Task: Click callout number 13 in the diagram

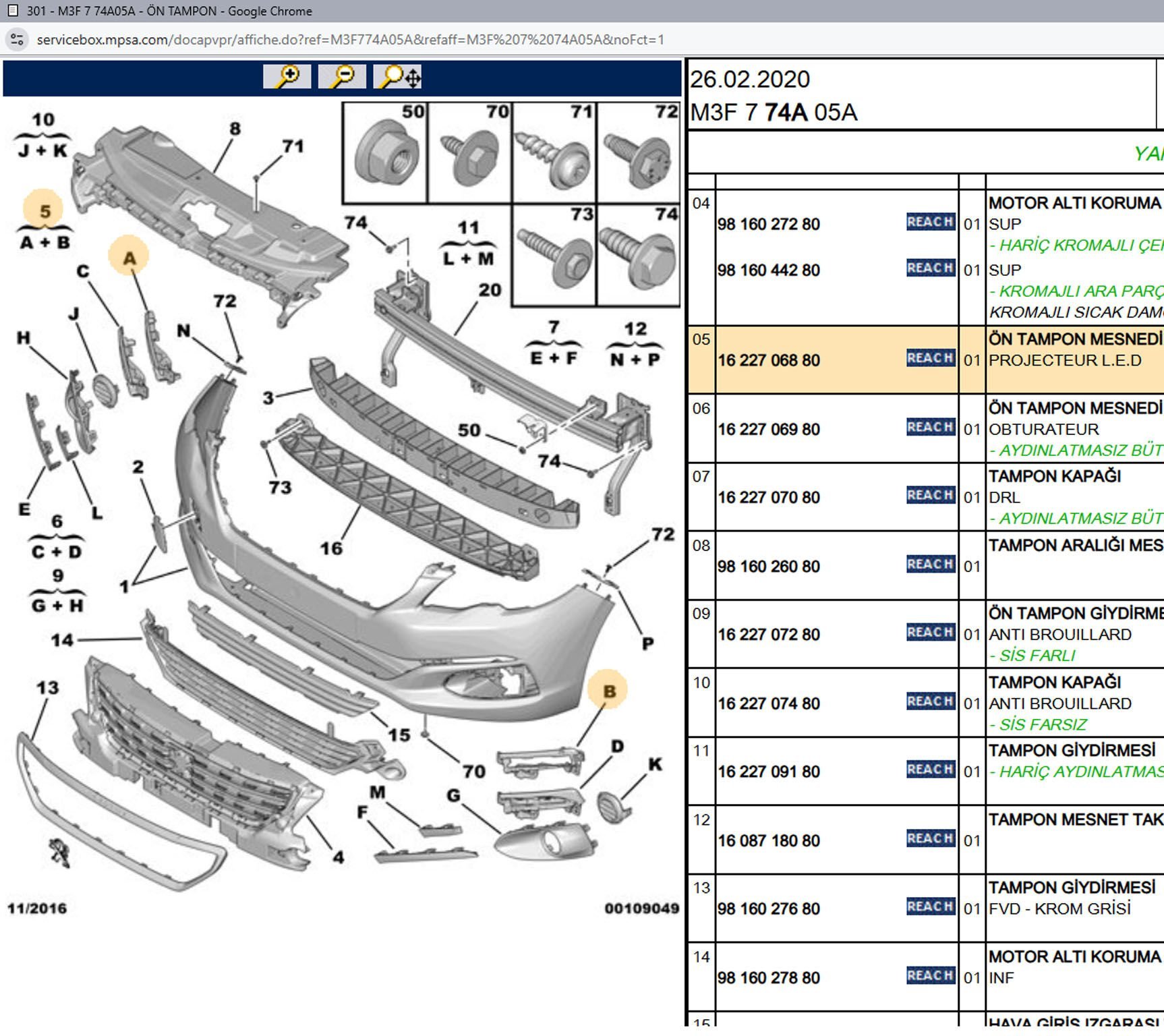Action: click(x=47, y=688)
